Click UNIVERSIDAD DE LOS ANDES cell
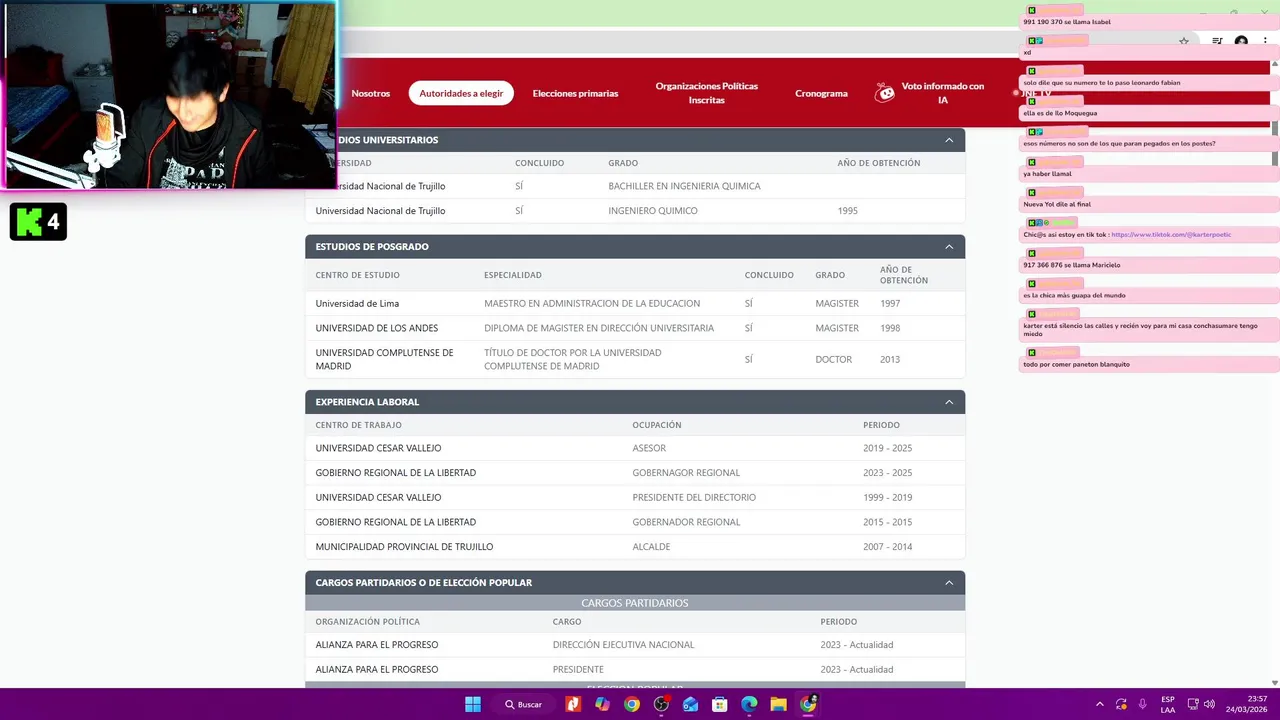 pos(376,328)
